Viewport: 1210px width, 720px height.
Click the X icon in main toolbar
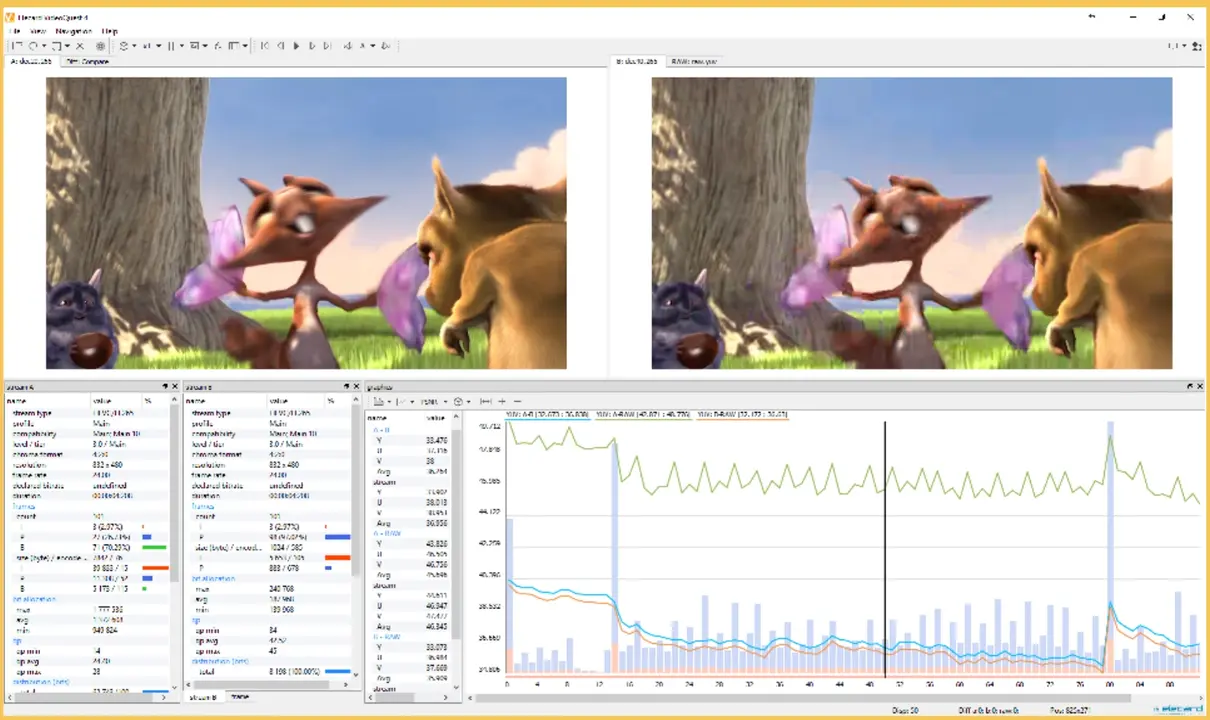pos(80,46)
